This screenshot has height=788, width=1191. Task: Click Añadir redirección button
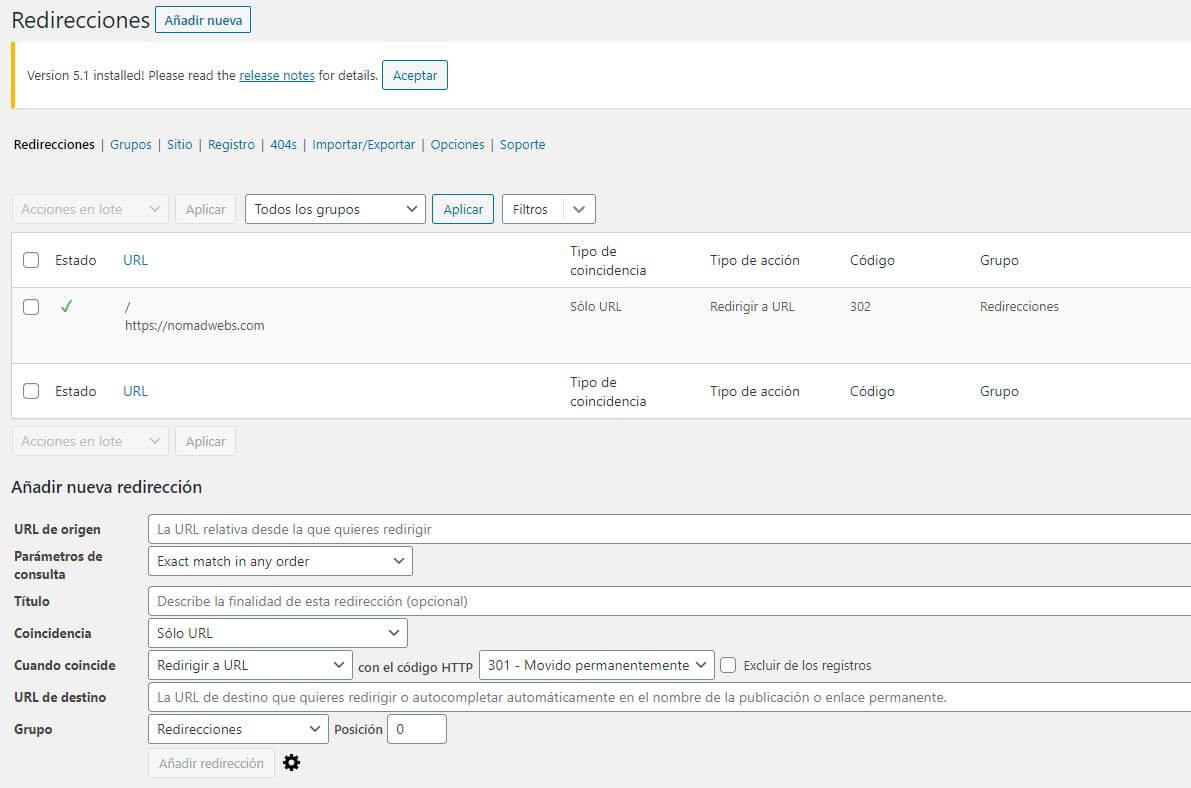[x=211, y=763]
